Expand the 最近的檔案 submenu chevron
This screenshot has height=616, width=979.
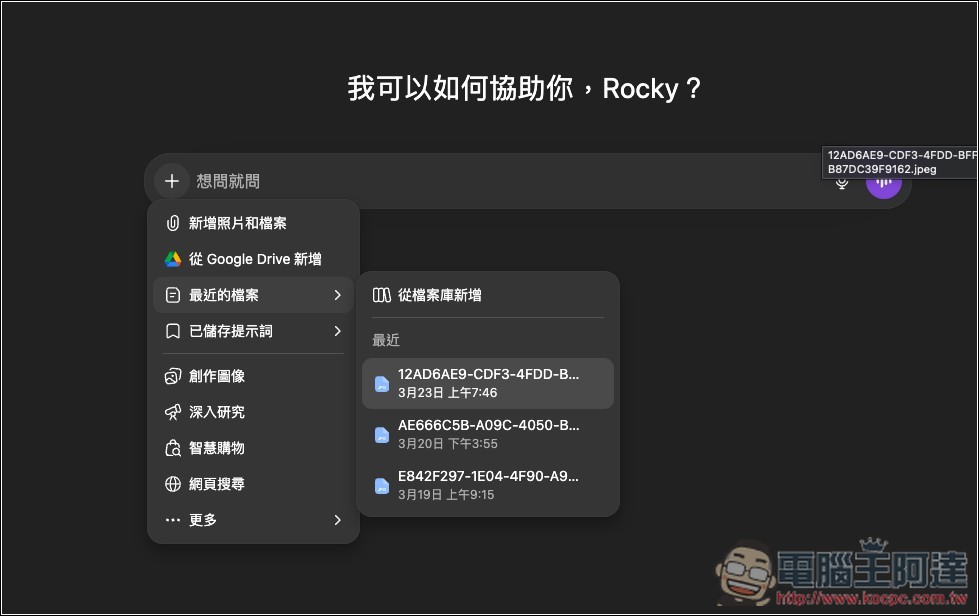pyautogui.click(x=337, y=295)
